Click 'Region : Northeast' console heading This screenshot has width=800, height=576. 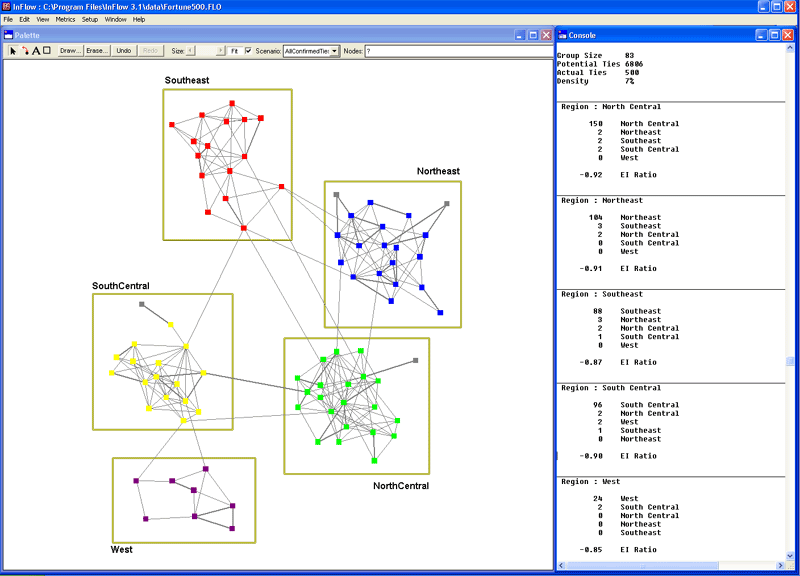pyautogui.click(x=602, y=201)
